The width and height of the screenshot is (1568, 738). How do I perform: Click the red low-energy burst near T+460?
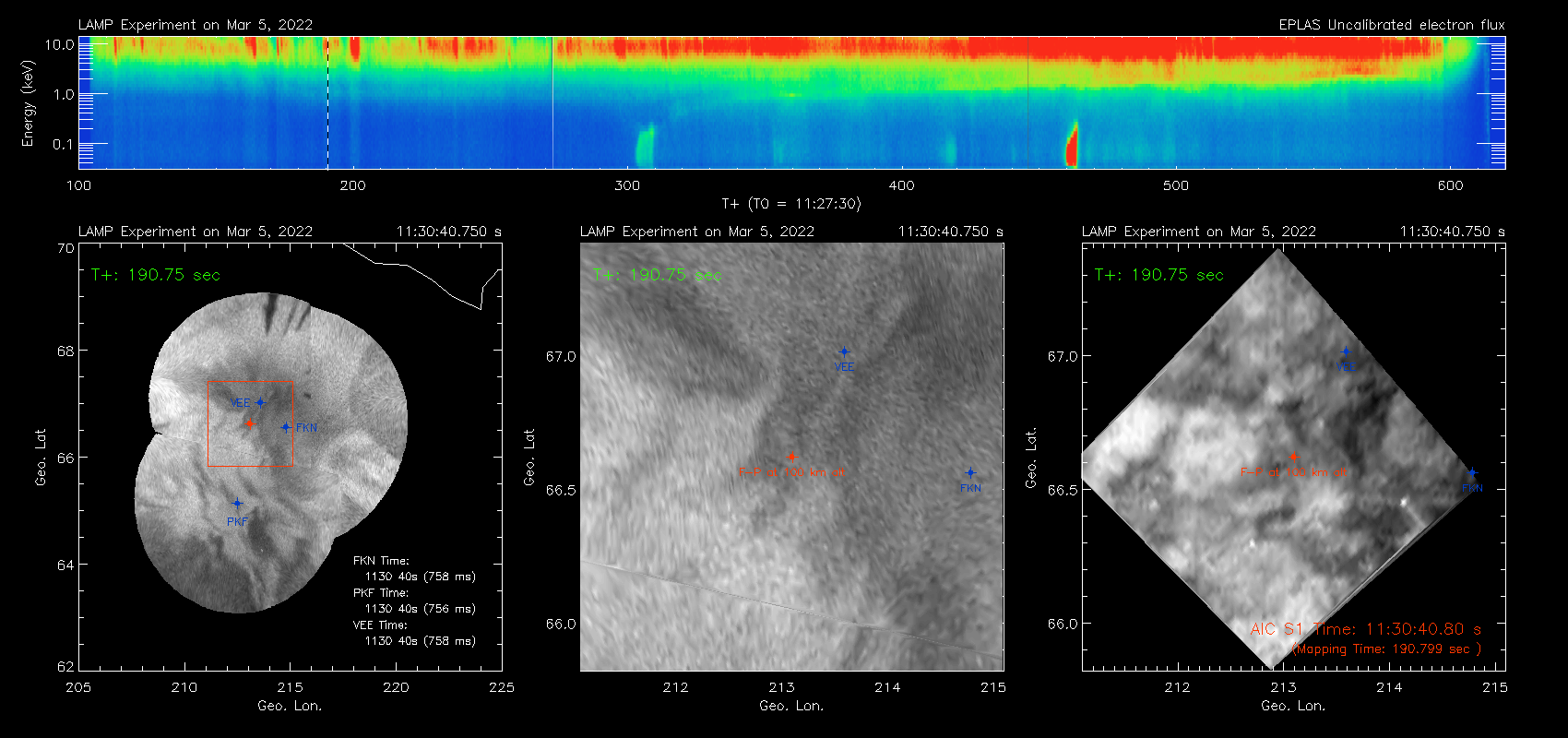(1072, 146)
